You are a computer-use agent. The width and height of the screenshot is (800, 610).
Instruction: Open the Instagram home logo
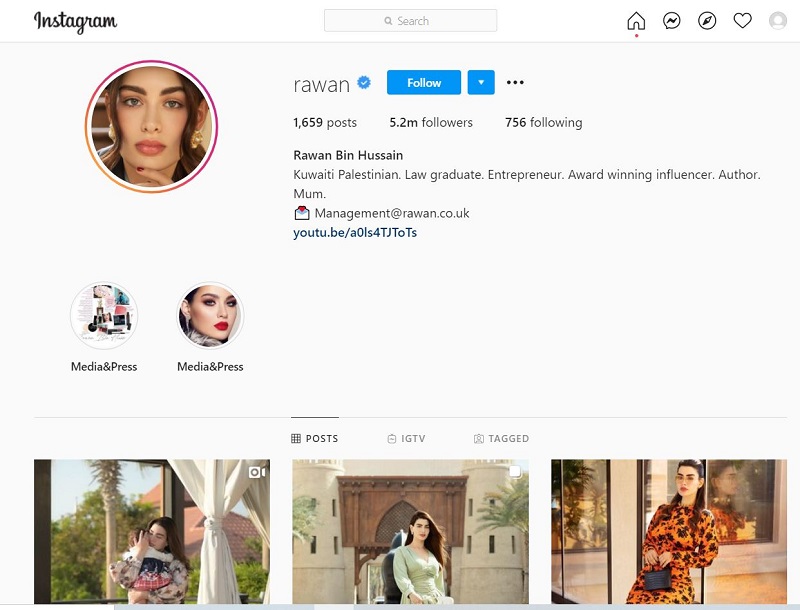tap(76, 22)
